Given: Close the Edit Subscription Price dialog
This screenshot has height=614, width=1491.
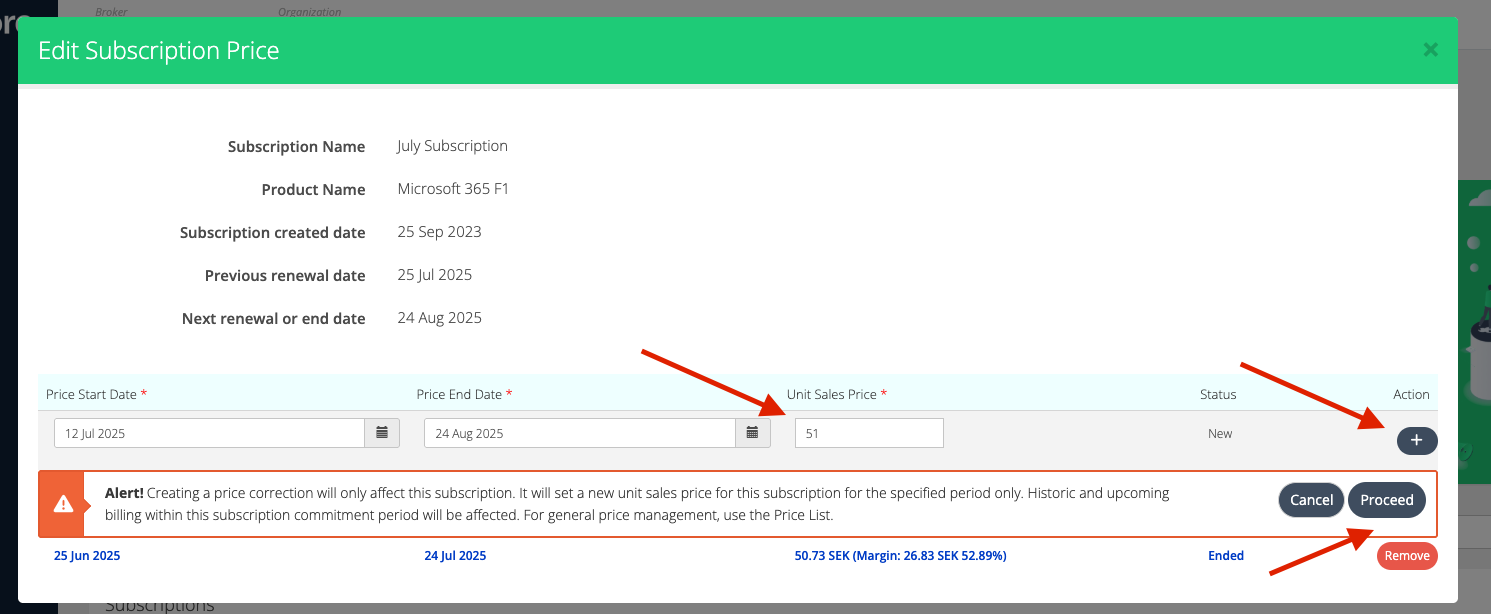Looking at the screenshot, I should [1430, 50].
